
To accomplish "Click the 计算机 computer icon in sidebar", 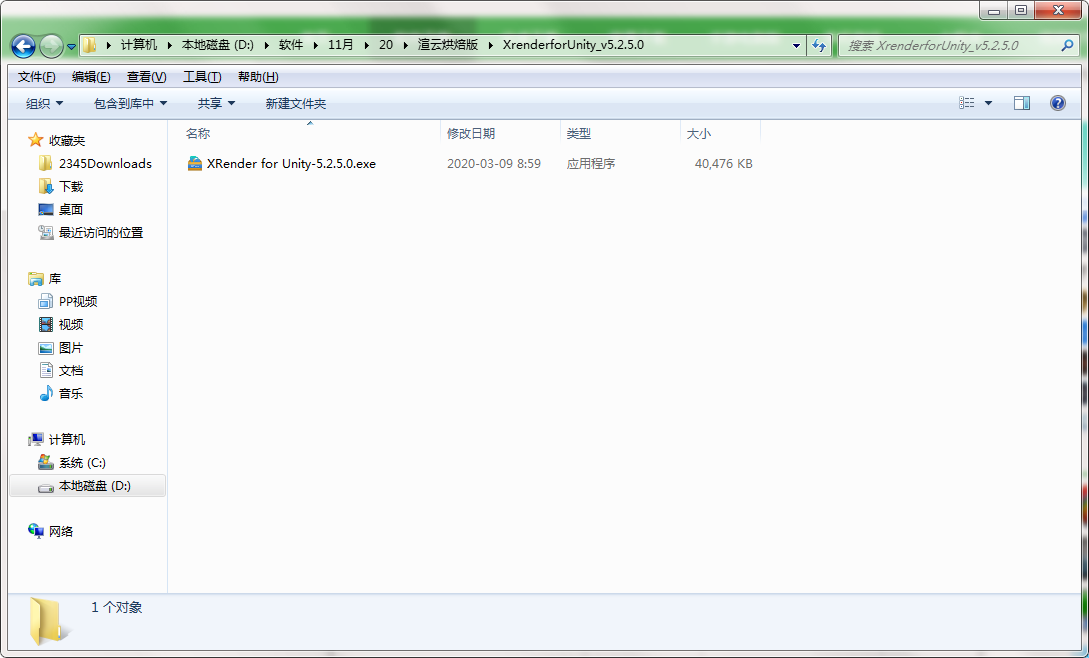I will (x=35, y=439).
